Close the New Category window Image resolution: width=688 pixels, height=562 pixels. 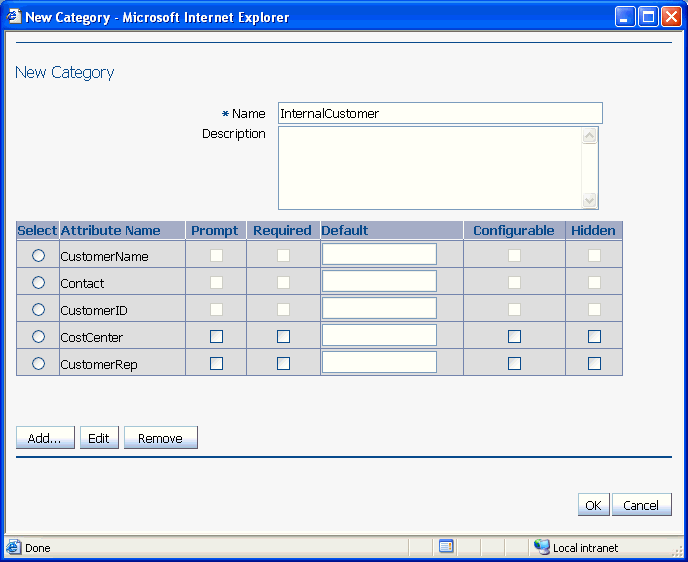click(x=671, y=17)
